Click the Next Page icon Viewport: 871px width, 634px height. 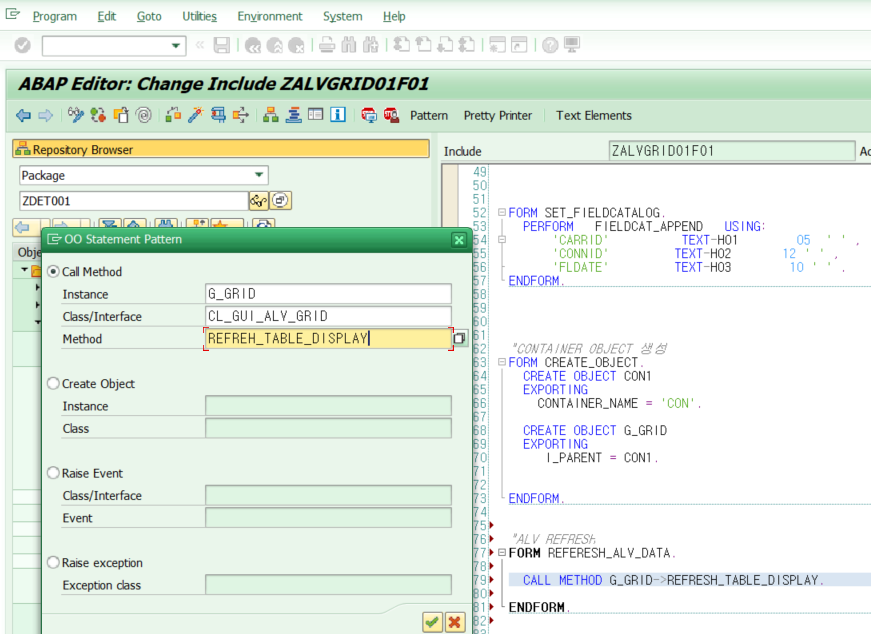pyautogui.click(x=445, y=45)
